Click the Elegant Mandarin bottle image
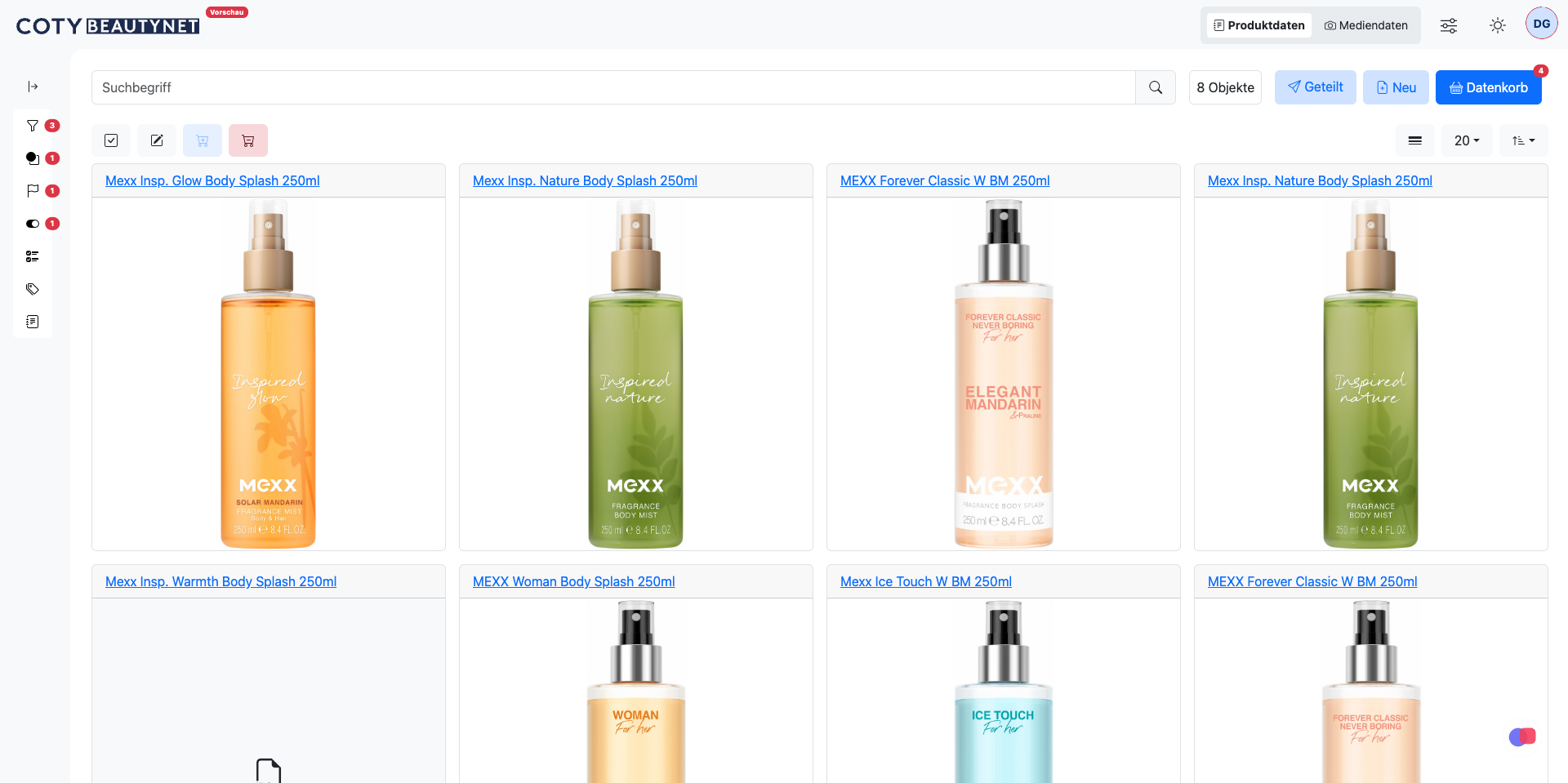The height and width of the screenshot is (783, 1568). (x=1004, y=374)
